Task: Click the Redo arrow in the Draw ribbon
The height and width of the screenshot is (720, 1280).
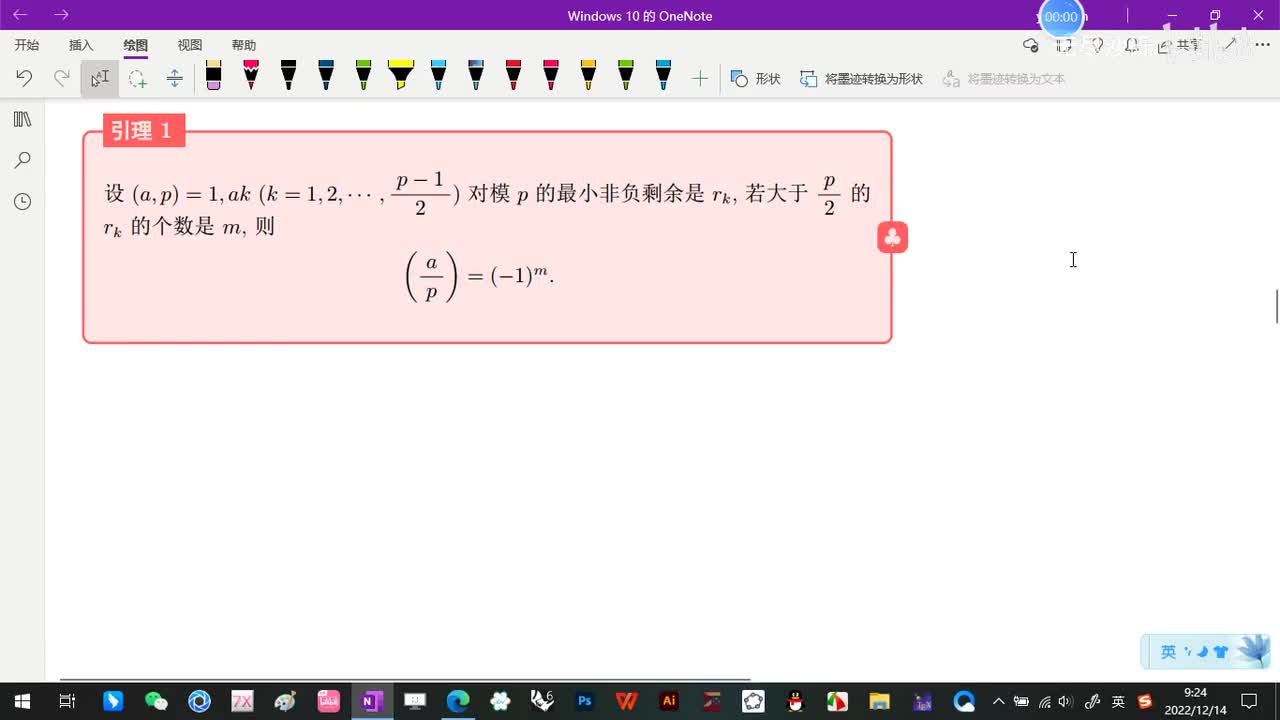Action: click(62, 78)
